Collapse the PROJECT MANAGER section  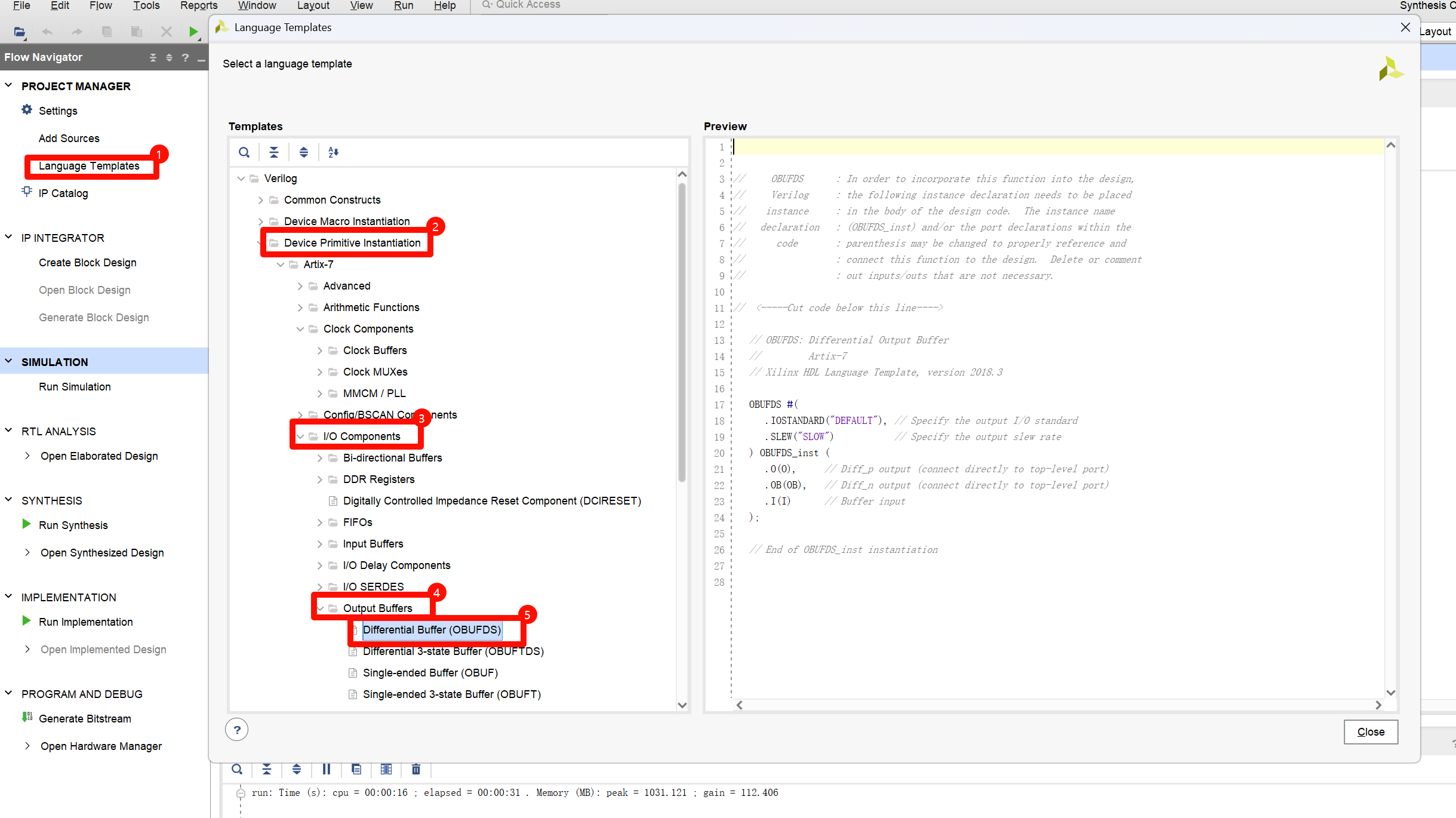(8, 85)
